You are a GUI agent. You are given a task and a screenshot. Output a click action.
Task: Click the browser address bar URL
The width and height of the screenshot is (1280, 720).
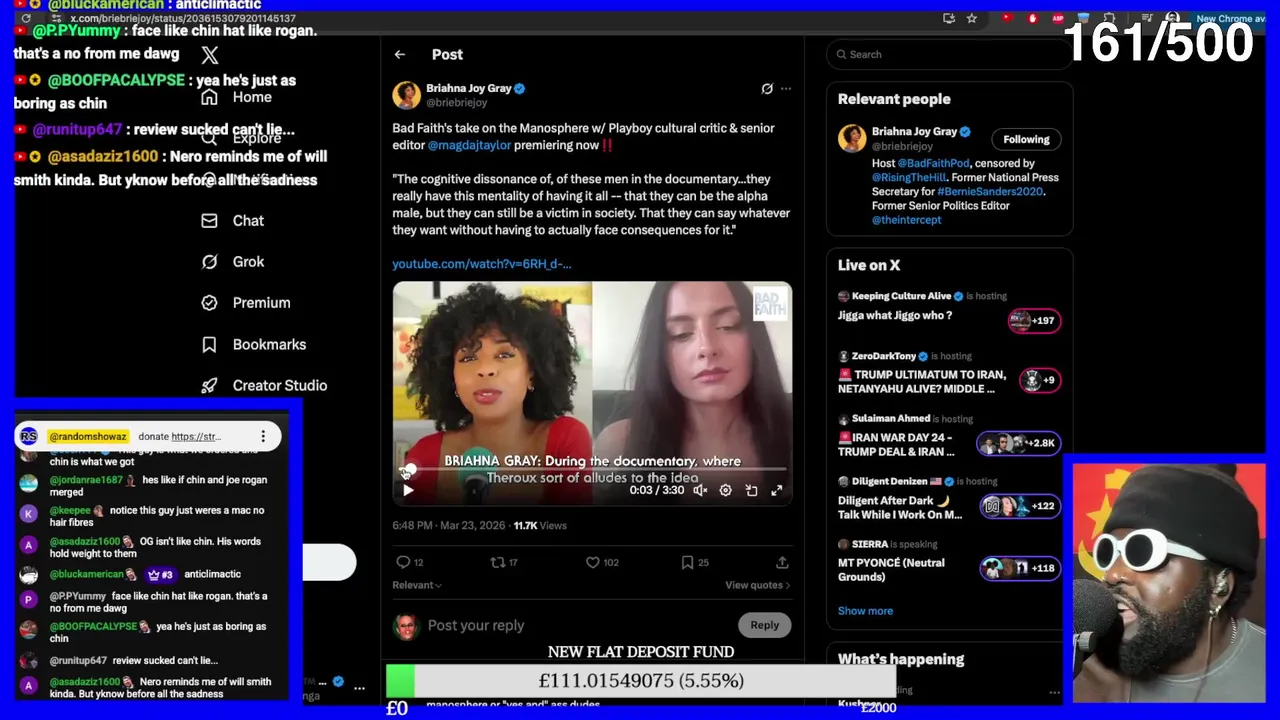point(183,18)
